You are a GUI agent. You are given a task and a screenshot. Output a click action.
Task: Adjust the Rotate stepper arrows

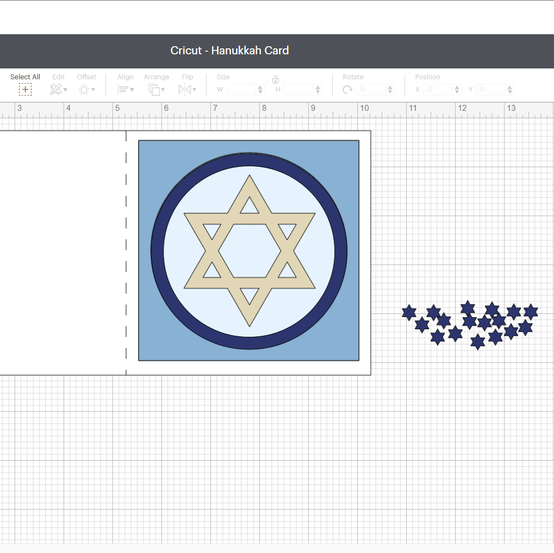pyautogui.click(x=390, y=89)
